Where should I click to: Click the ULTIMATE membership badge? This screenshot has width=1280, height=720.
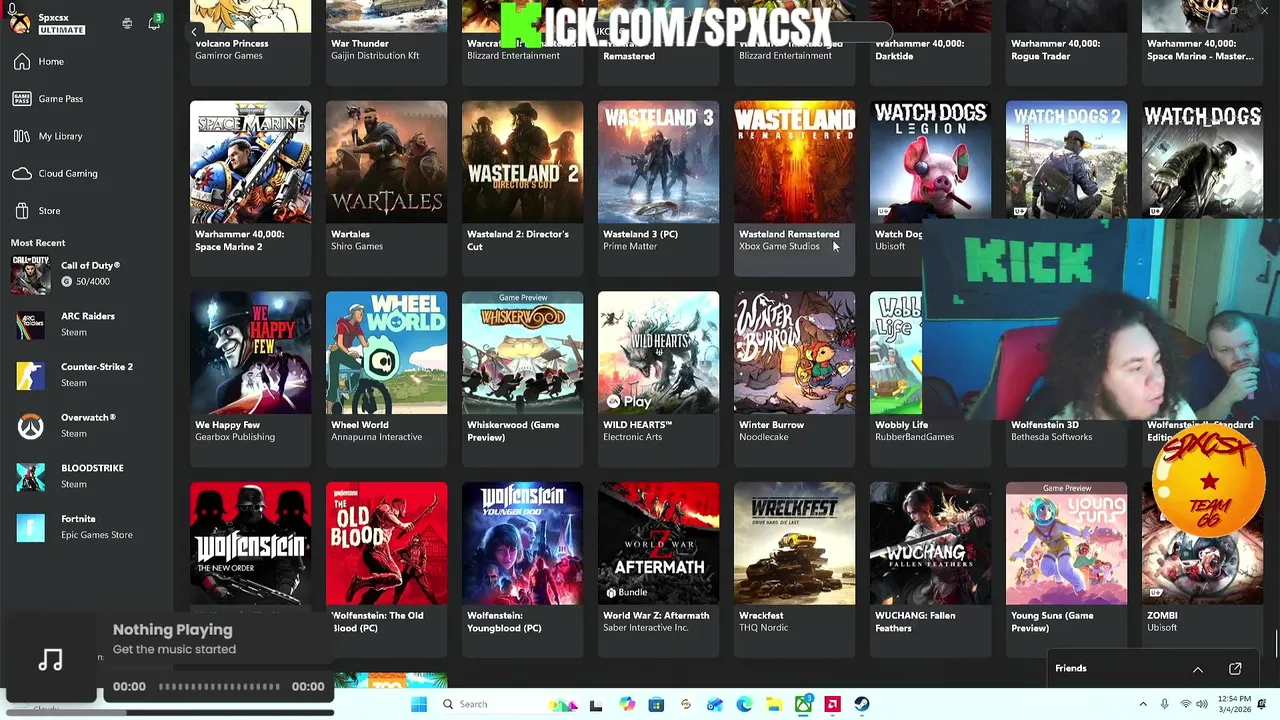tap(62, 30)
